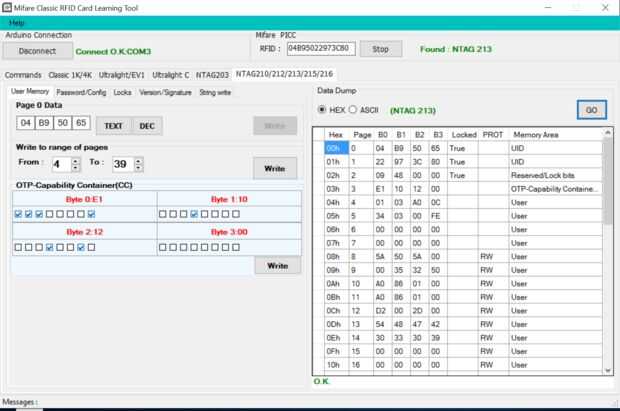Increase the To page value

point(138,161)
